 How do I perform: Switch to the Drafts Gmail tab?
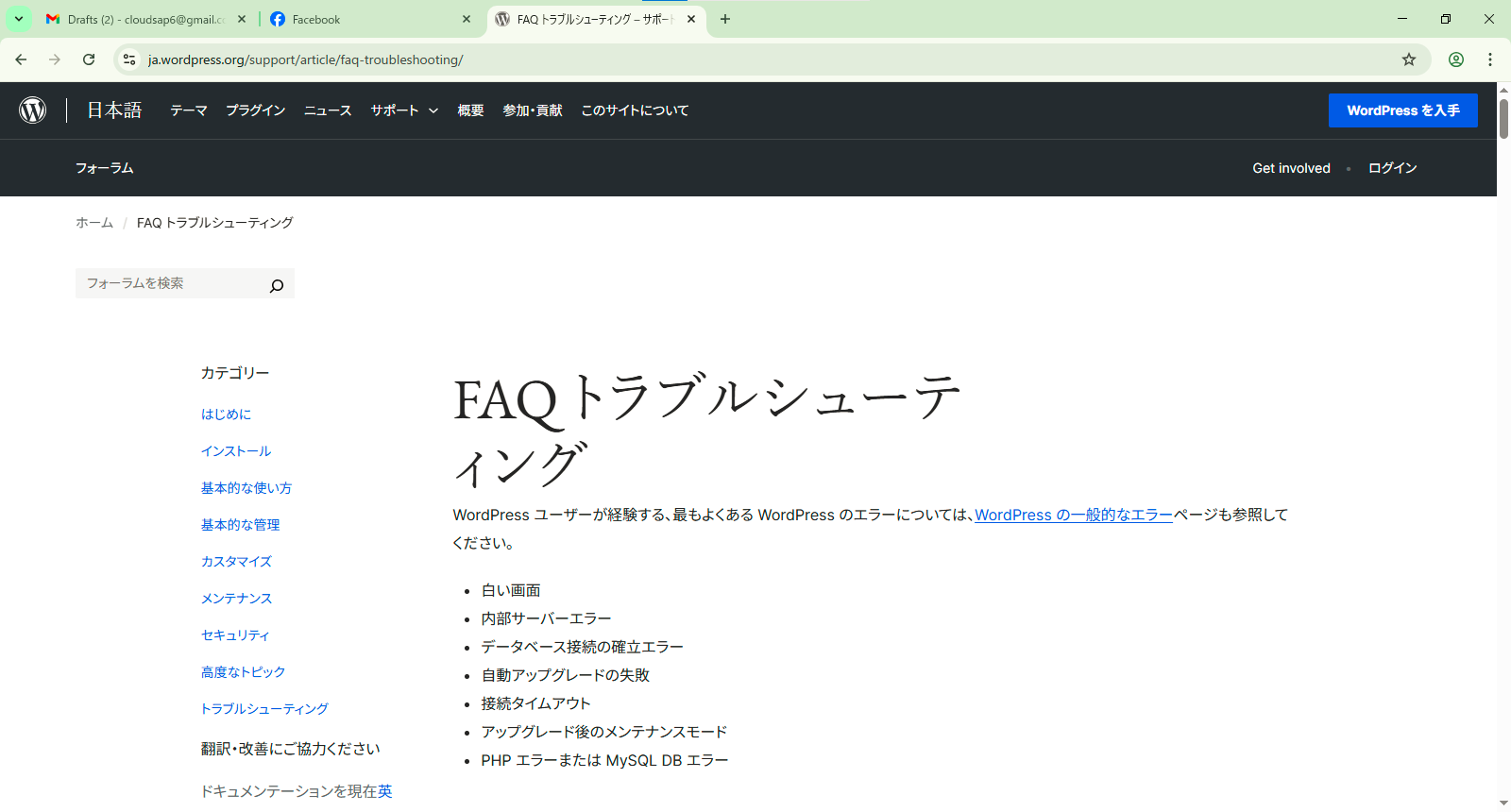(x=146, y=19)
